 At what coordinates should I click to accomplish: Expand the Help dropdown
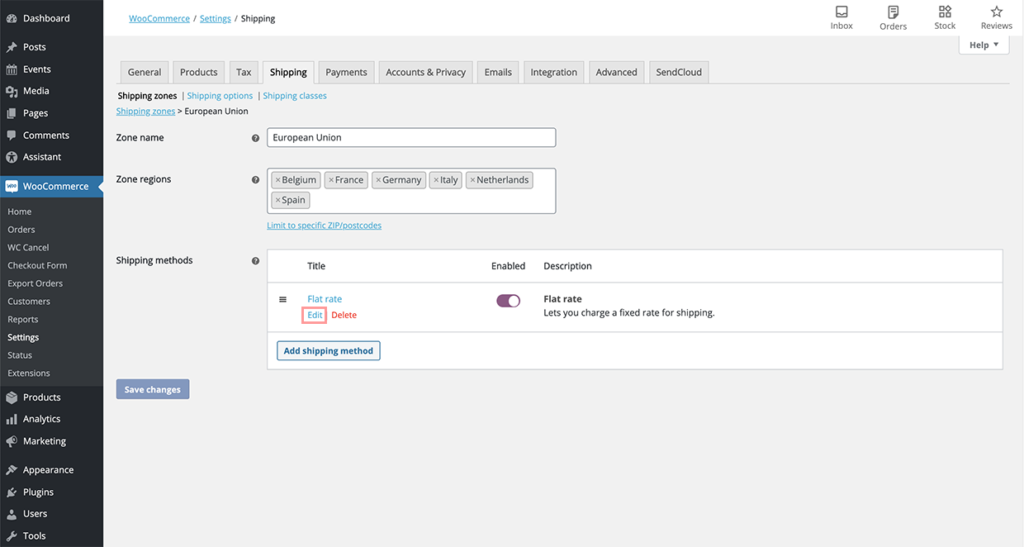pos(984,45)
